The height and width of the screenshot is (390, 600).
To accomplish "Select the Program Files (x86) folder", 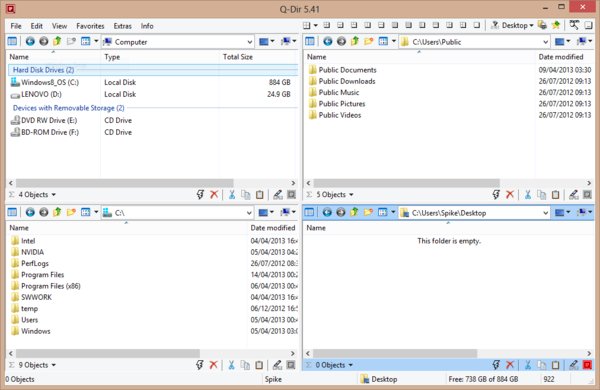I will (46, 286).
